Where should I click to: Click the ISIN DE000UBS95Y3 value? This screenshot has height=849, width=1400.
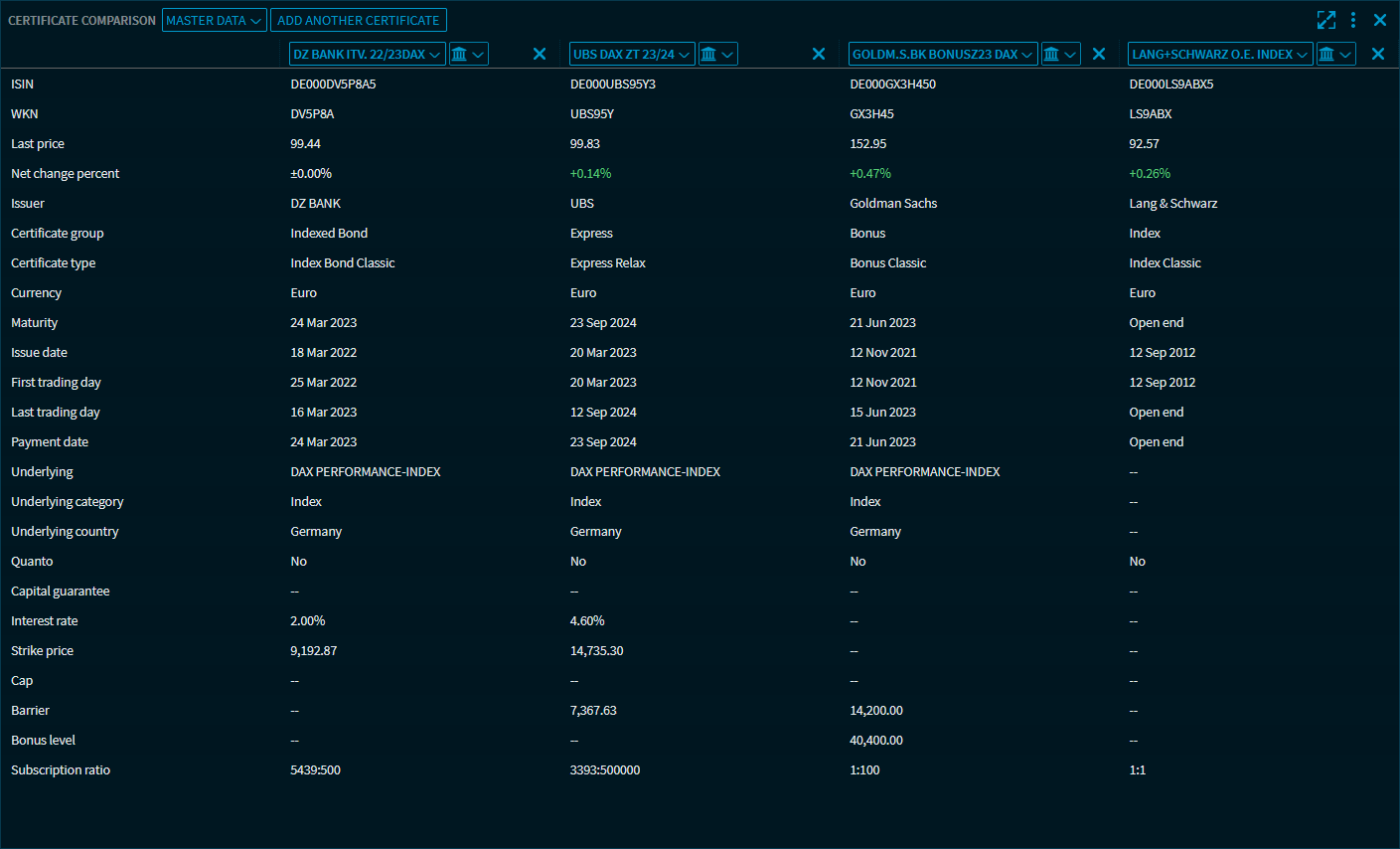click(x=613, y=85)
